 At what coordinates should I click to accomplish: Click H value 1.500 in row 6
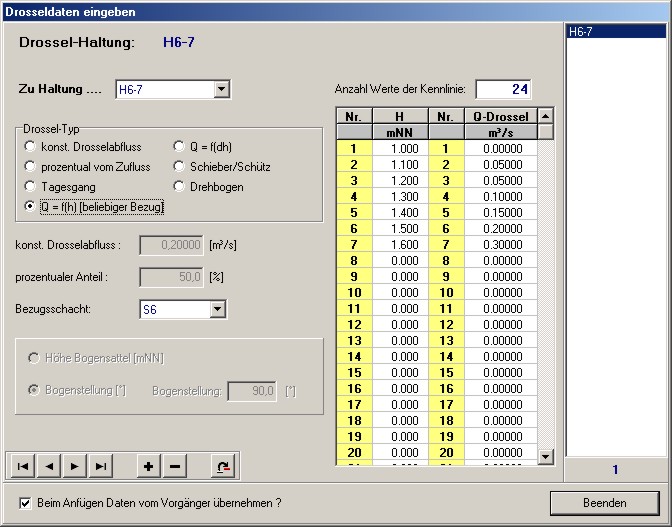[400, 228]
